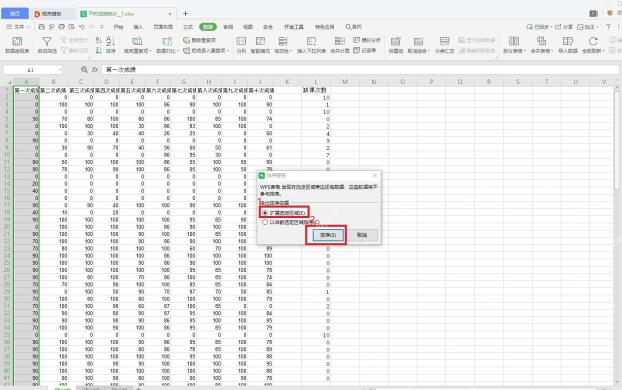Add a new document tab with plus
Screen dimensions: 622x390
185,13
